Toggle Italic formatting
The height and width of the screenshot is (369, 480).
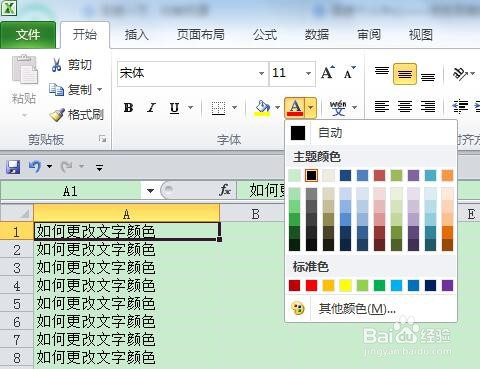point(151,108)
